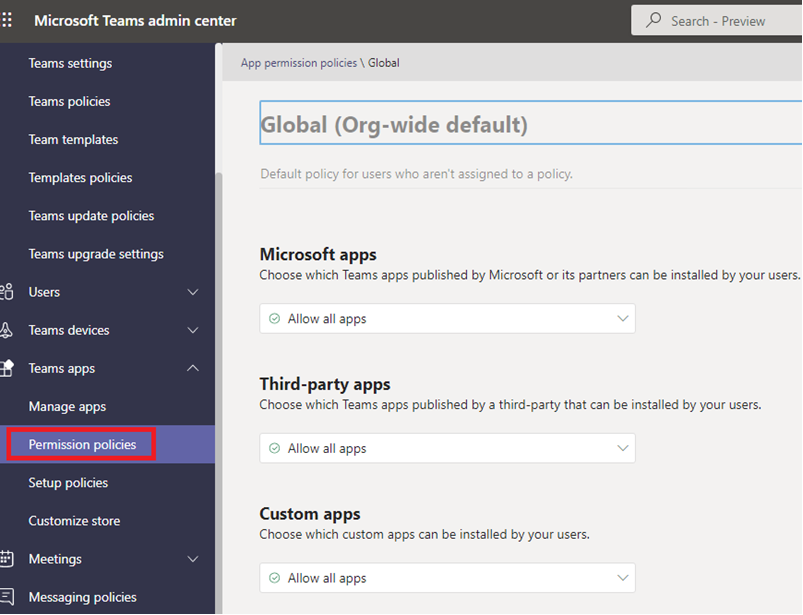
Task: Click the policy description text field
Action: pyautogui.click(x=531, y=174)
